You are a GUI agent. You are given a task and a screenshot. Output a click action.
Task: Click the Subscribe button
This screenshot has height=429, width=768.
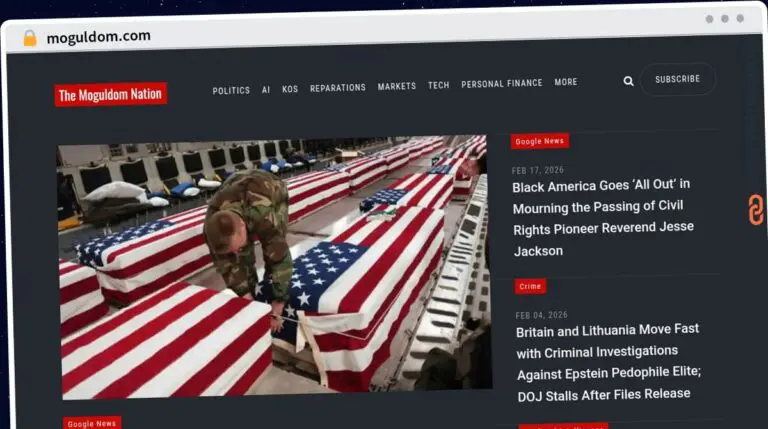click(x=677, y=79)
